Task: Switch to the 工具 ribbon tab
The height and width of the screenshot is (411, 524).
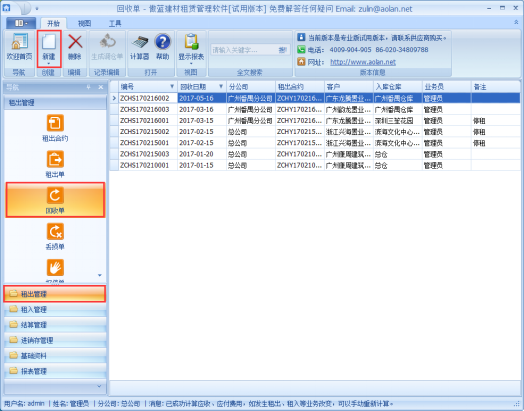Action: click(x=115, y=23)
